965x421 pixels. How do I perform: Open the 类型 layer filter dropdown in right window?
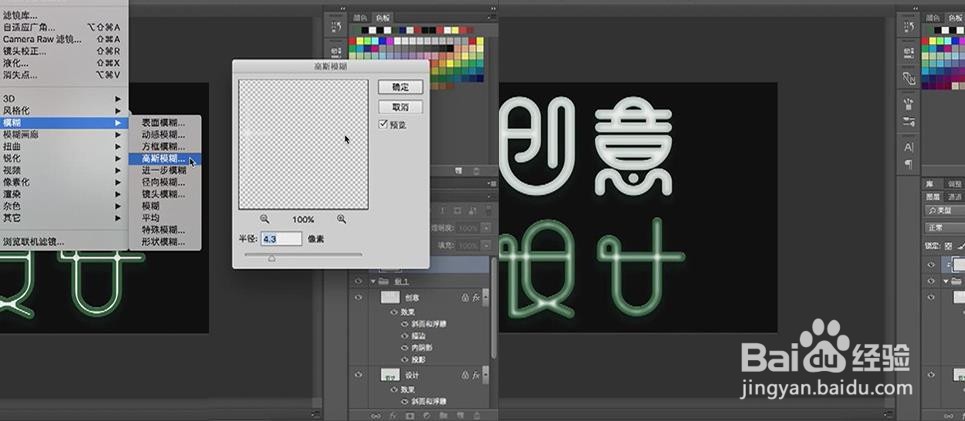click(x=945, y=210)
